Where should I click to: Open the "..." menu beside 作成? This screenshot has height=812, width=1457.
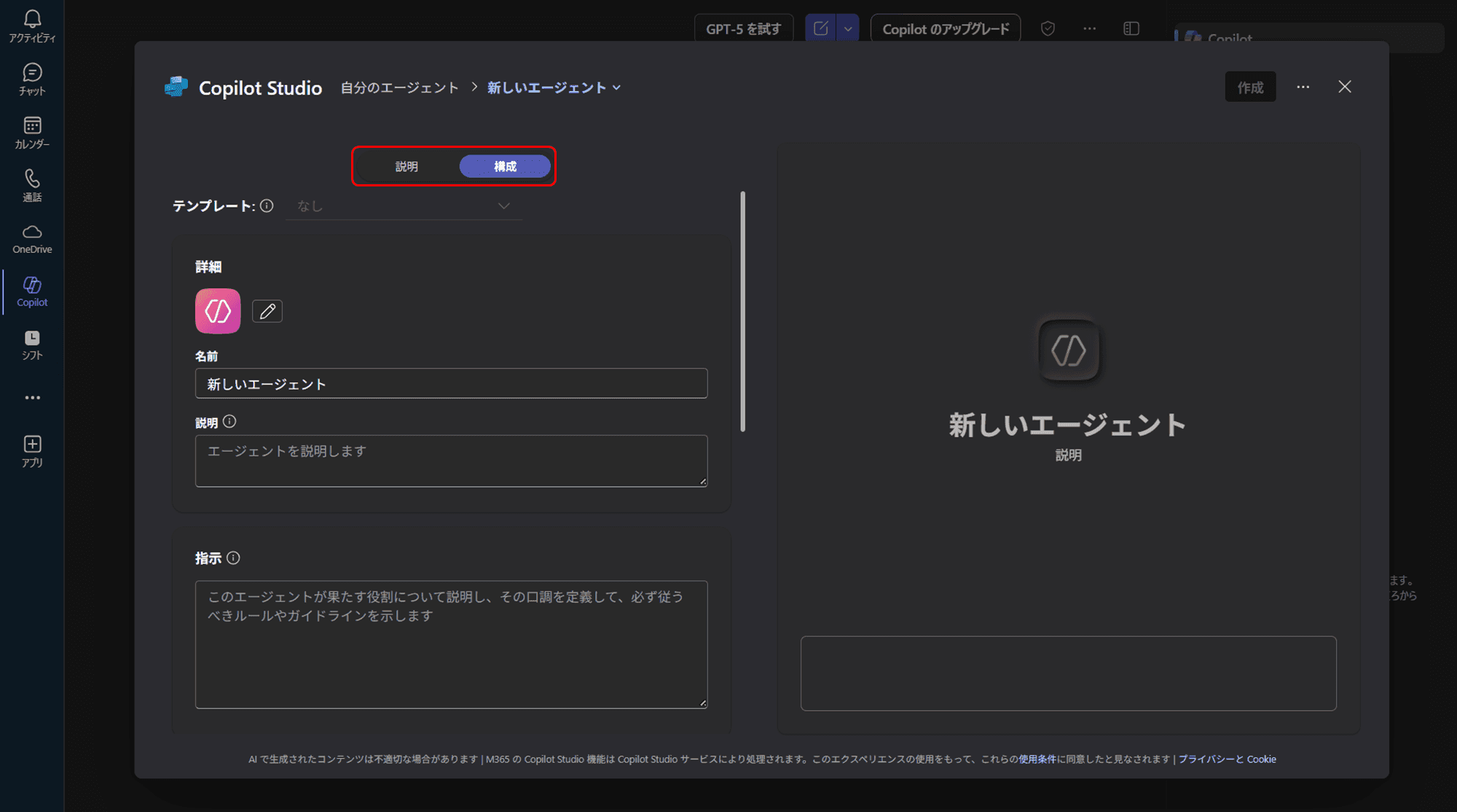pyautogui.click(x=1303, y=87)
